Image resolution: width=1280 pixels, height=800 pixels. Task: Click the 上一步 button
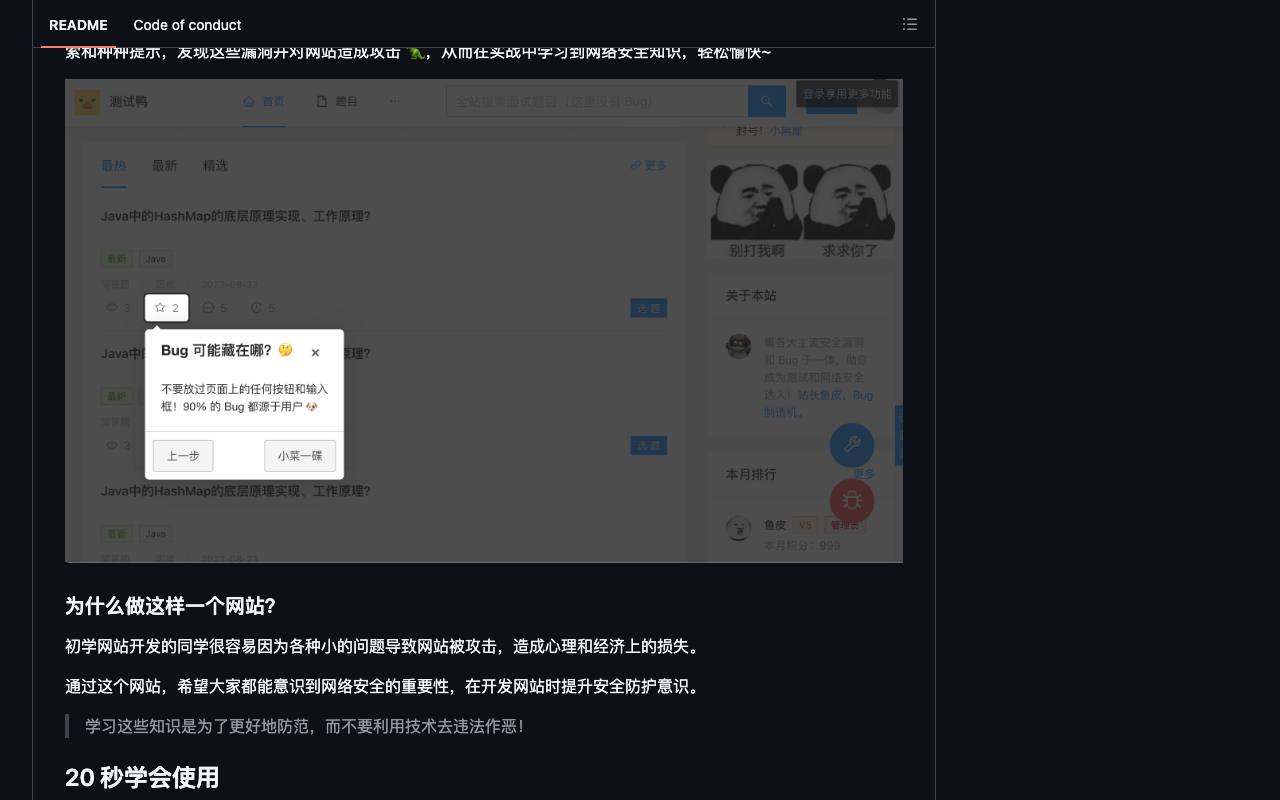(183, 456)
